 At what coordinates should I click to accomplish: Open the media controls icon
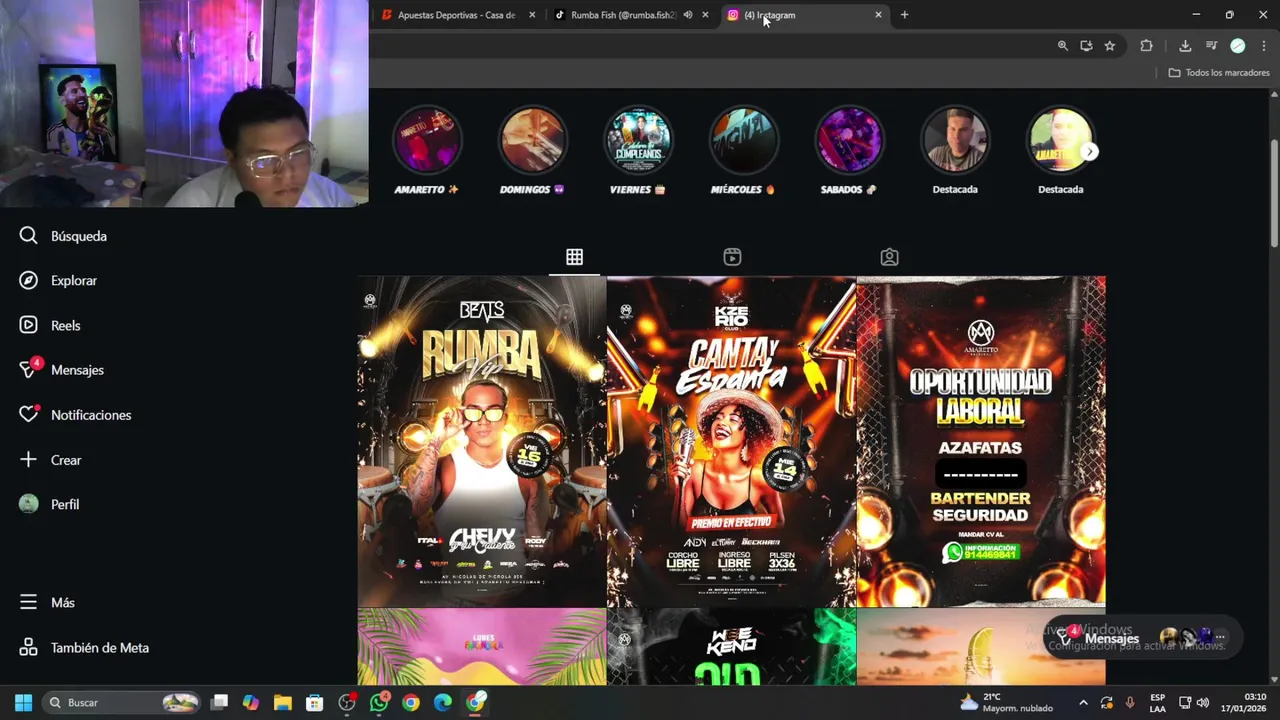coord(1211,46)
